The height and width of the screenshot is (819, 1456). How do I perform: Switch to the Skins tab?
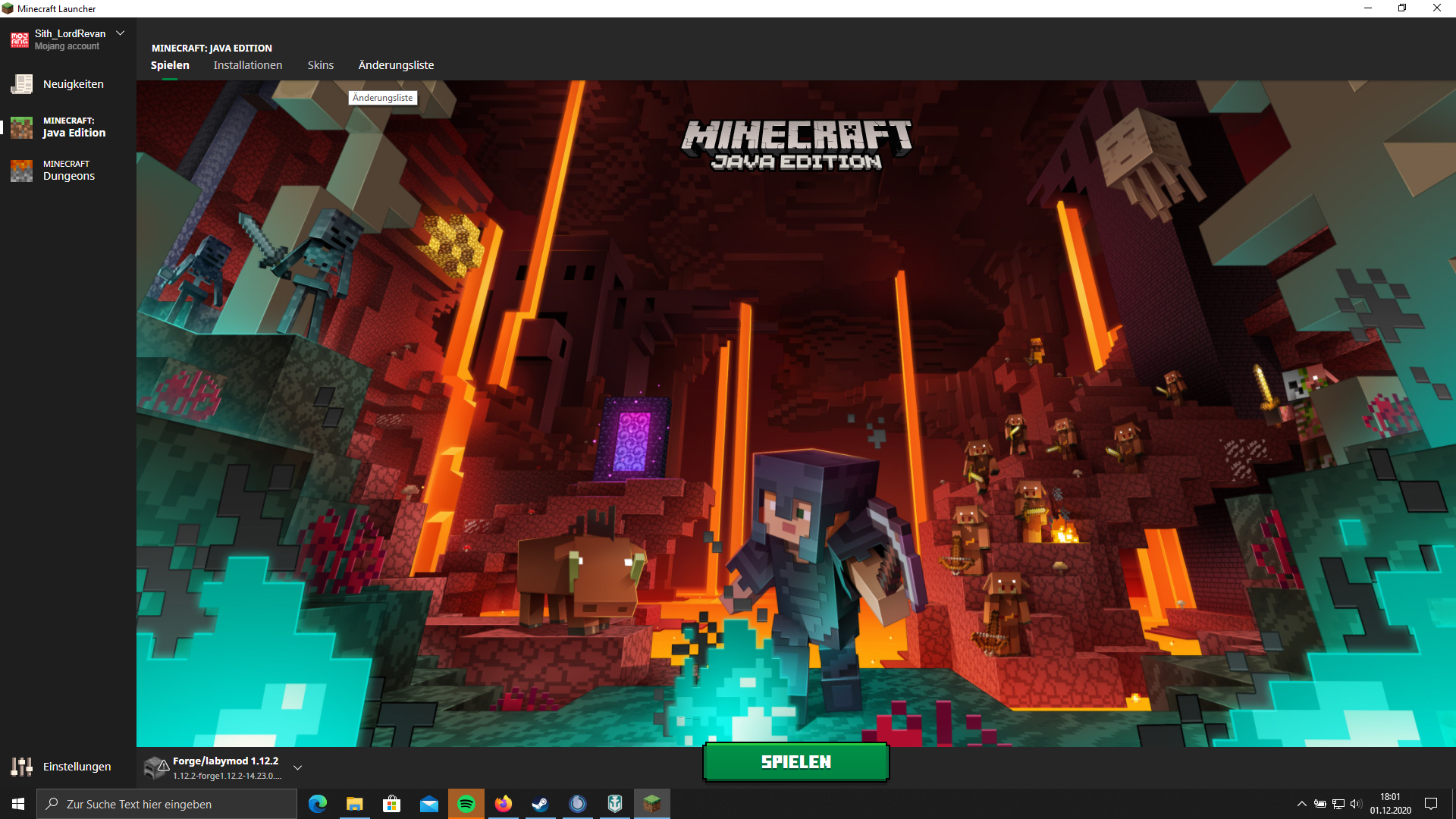point(321,65)
